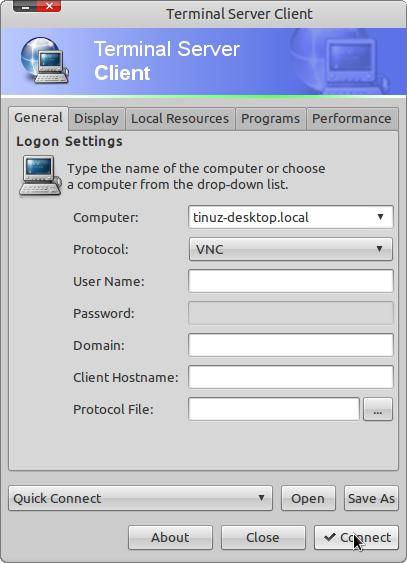Click the checkmark icon on Connect button

point(329,537)
